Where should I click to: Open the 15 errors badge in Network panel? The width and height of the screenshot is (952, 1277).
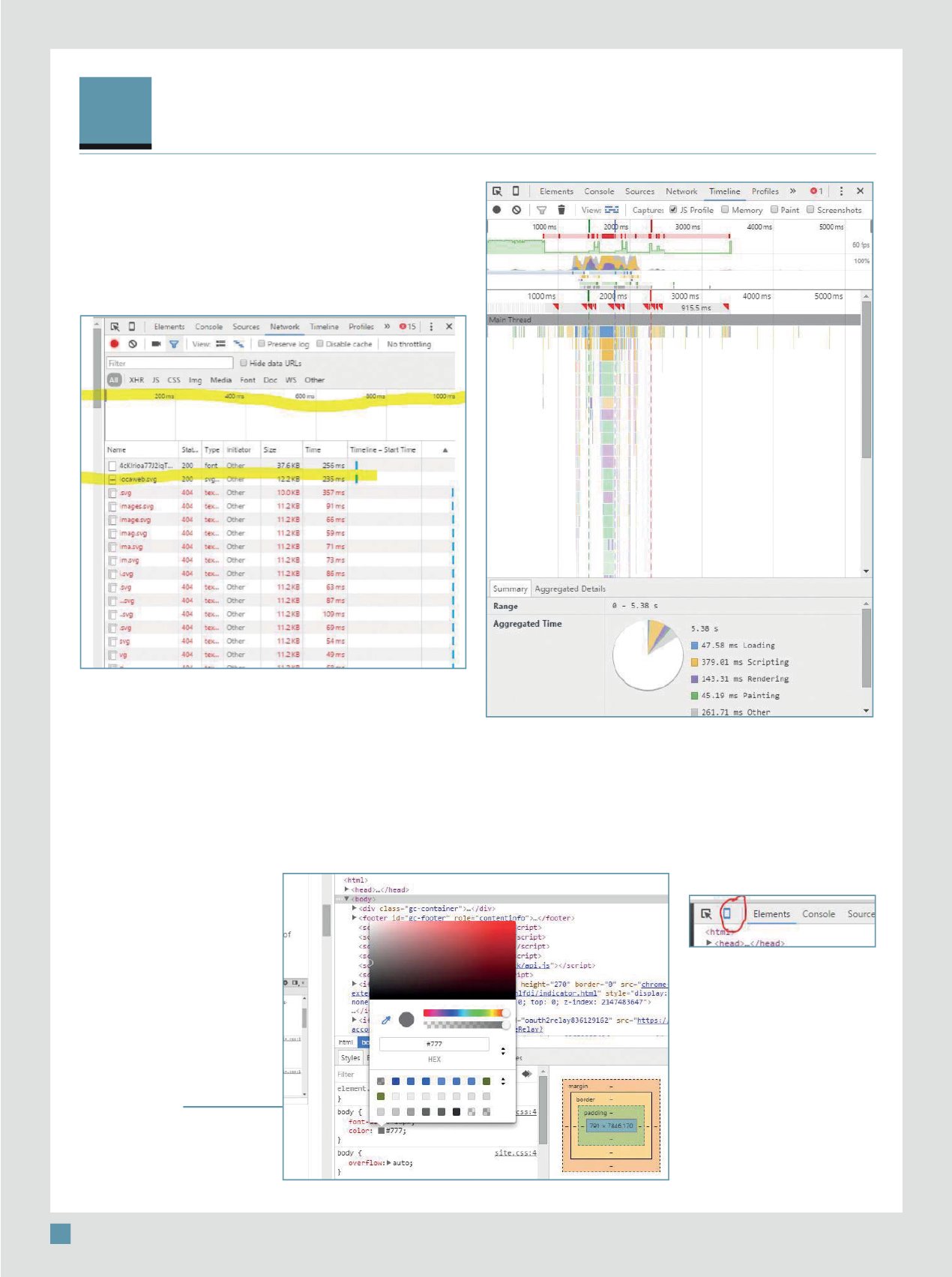coord(408,327)
